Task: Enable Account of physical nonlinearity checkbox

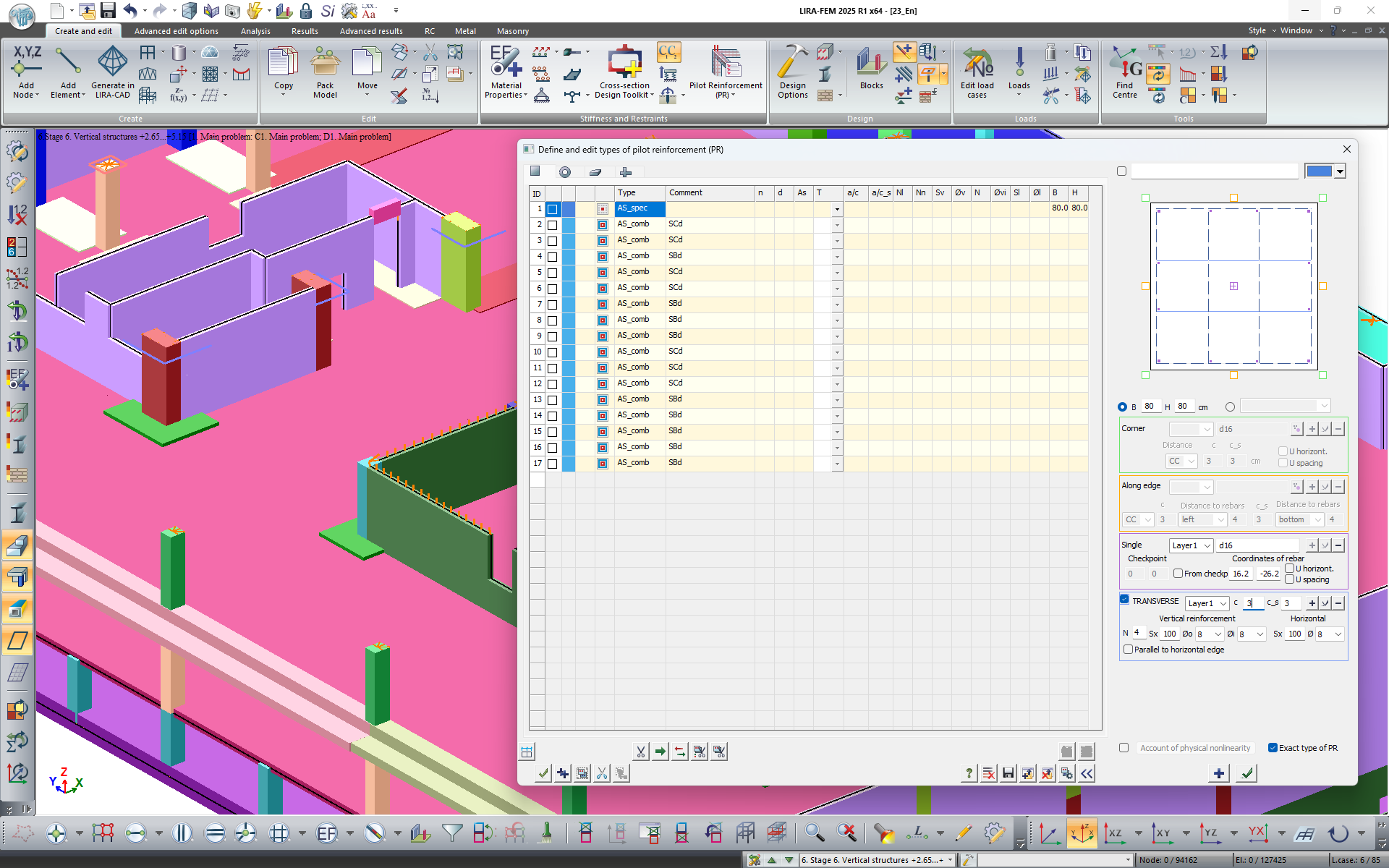Action: pyautogui.click(x=1123, y=748)
